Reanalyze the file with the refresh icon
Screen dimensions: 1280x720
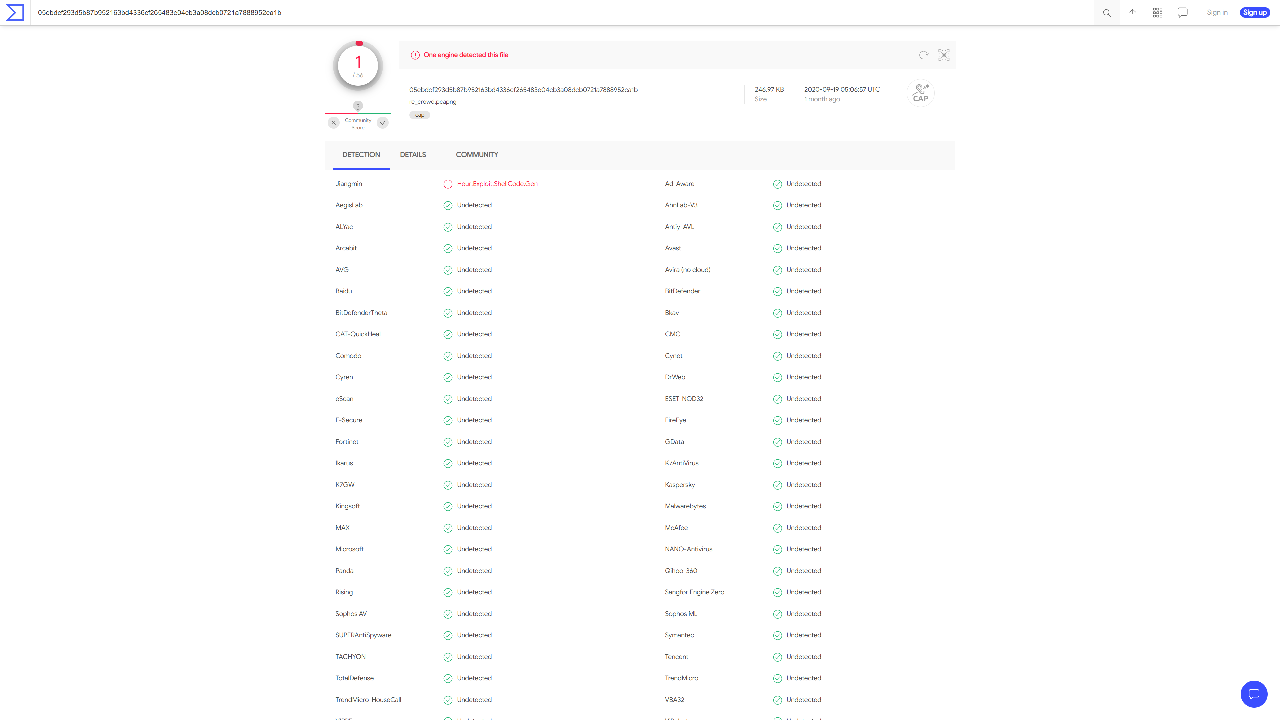(923, 55)
